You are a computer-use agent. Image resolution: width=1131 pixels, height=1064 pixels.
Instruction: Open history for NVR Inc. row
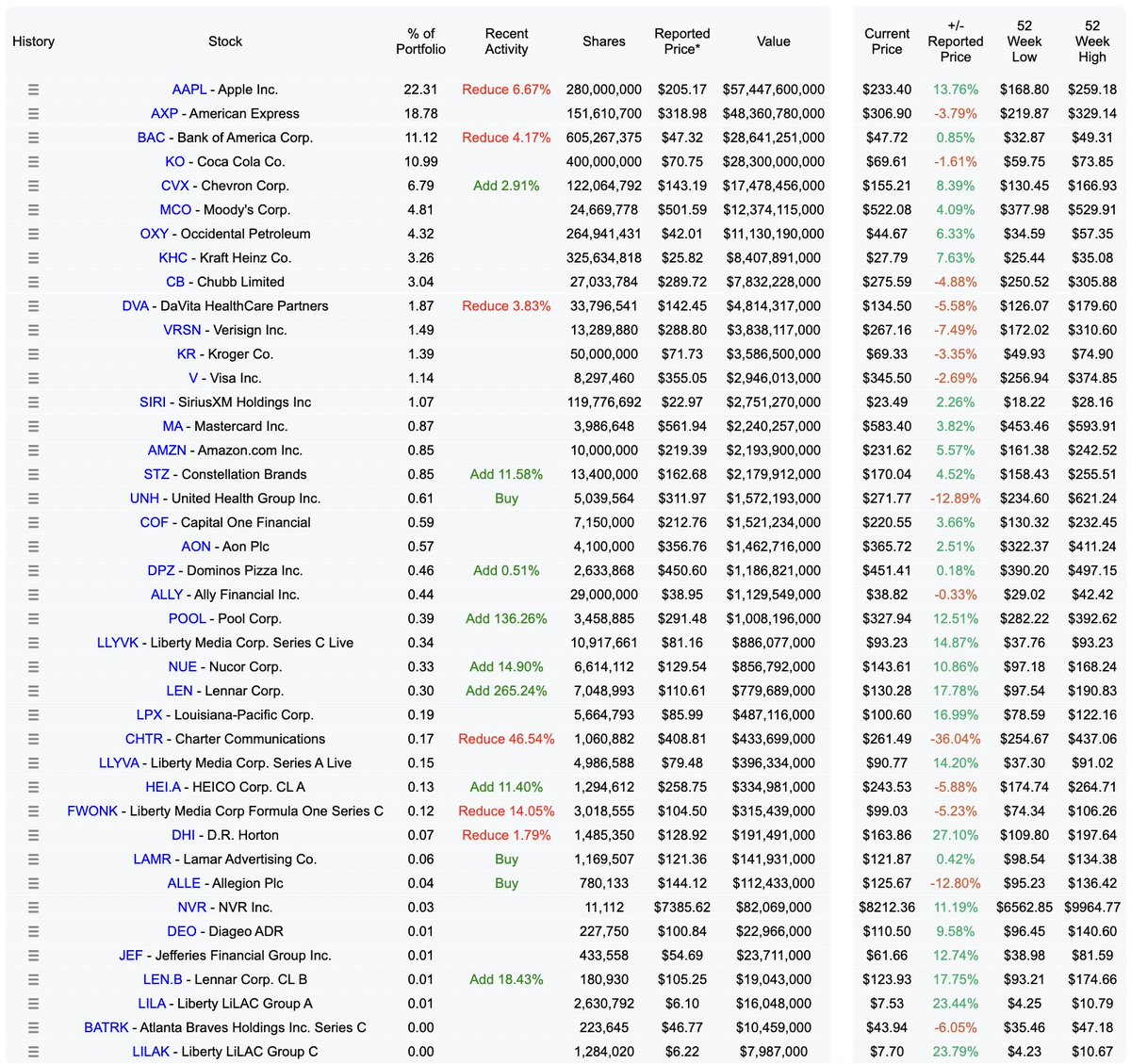pyautogui.click(x=34, y=907)
